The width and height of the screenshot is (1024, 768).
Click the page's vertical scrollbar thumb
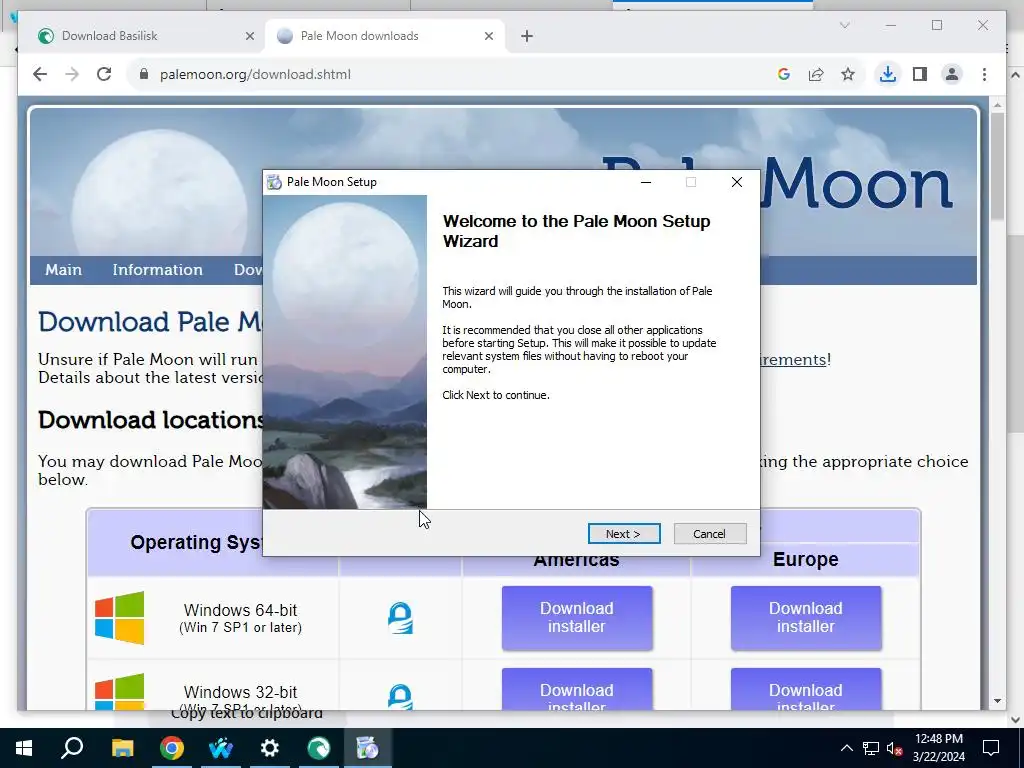997,167
